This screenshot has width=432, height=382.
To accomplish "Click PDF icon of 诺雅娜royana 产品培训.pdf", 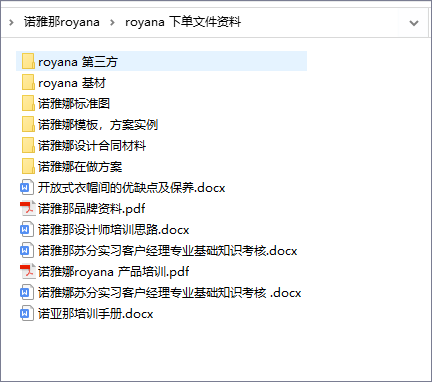I will (27, 271).
